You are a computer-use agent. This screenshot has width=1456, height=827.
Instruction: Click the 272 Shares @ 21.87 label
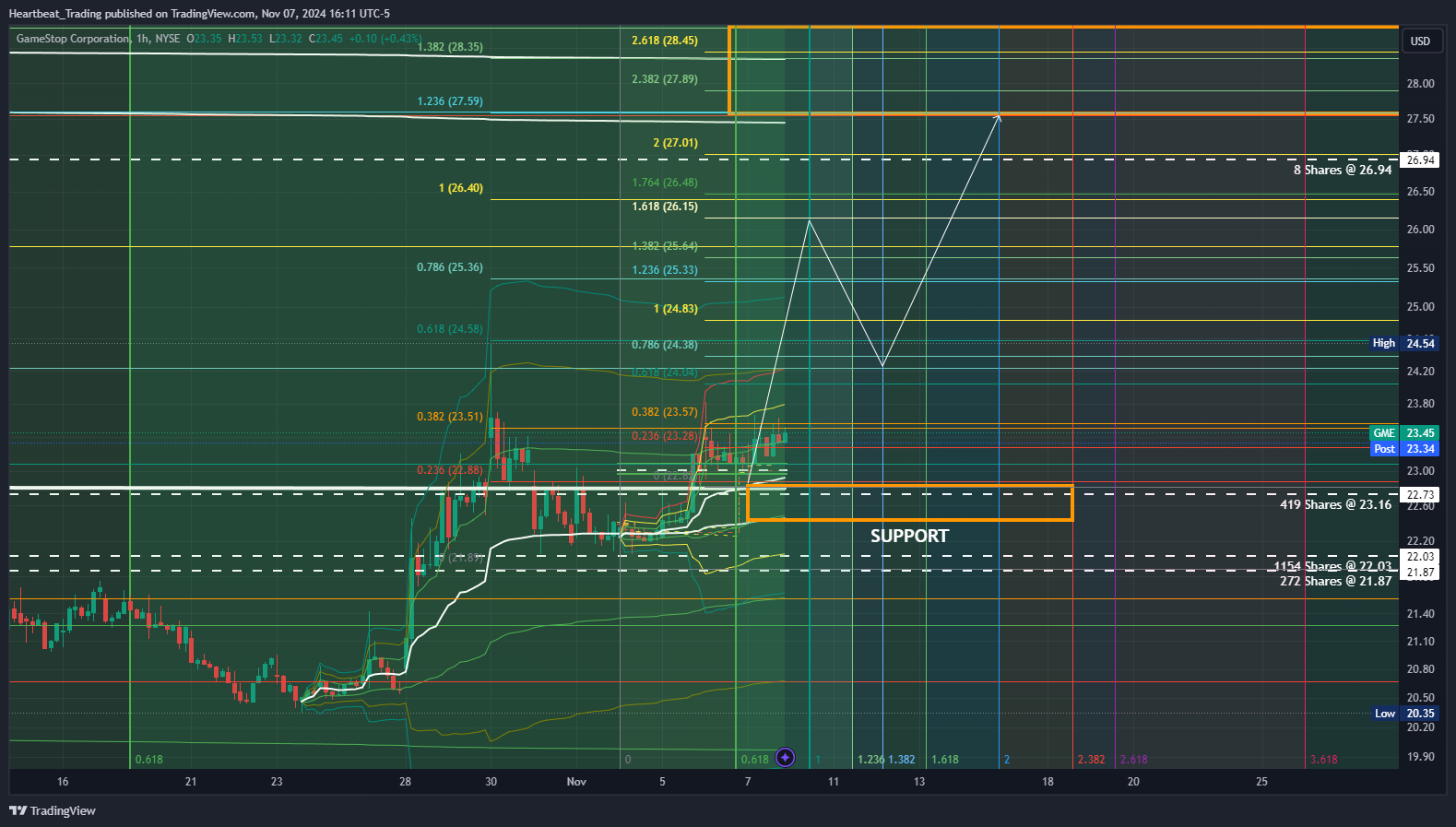[1336, 581]
